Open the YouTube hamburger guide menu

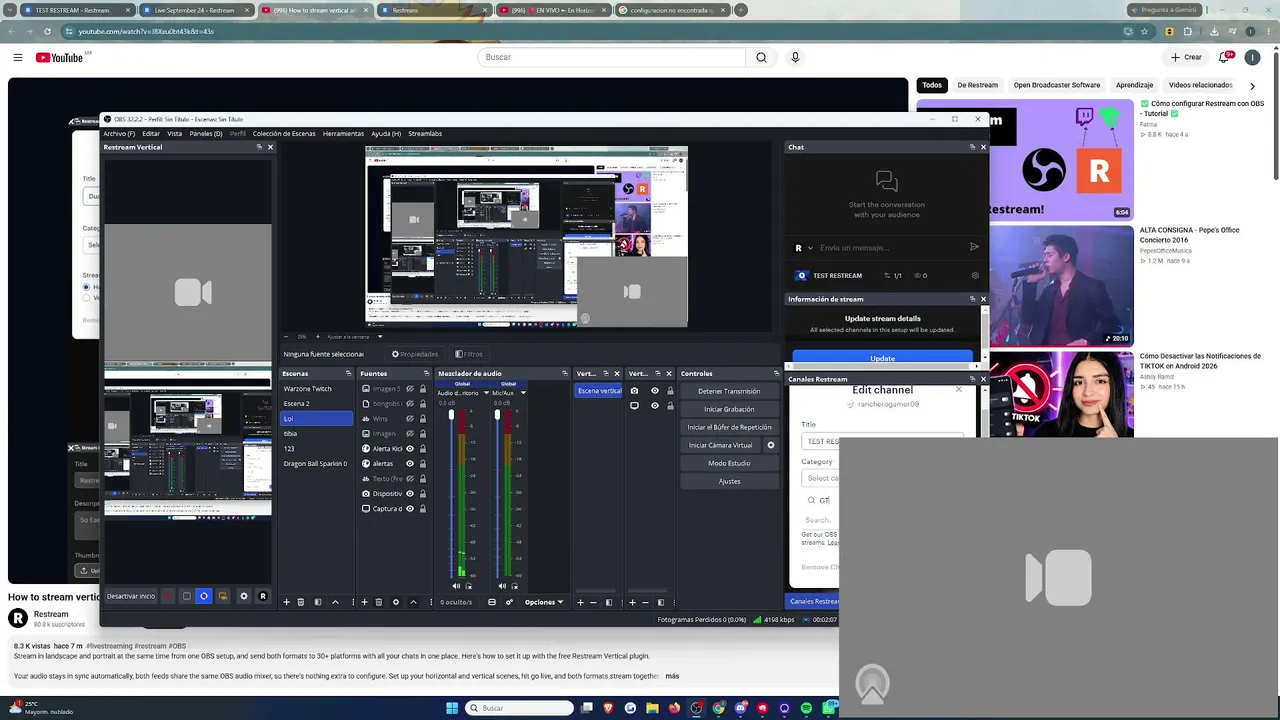pos(18,57)
